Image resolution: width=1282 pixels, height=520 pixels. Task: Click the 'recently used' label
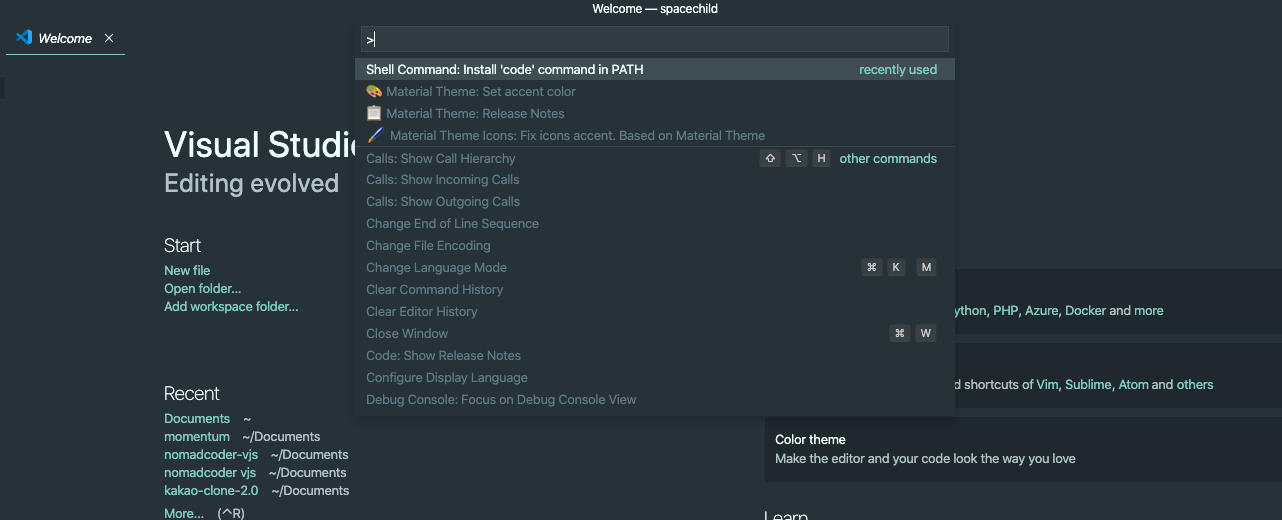click(x=898, y=69)
